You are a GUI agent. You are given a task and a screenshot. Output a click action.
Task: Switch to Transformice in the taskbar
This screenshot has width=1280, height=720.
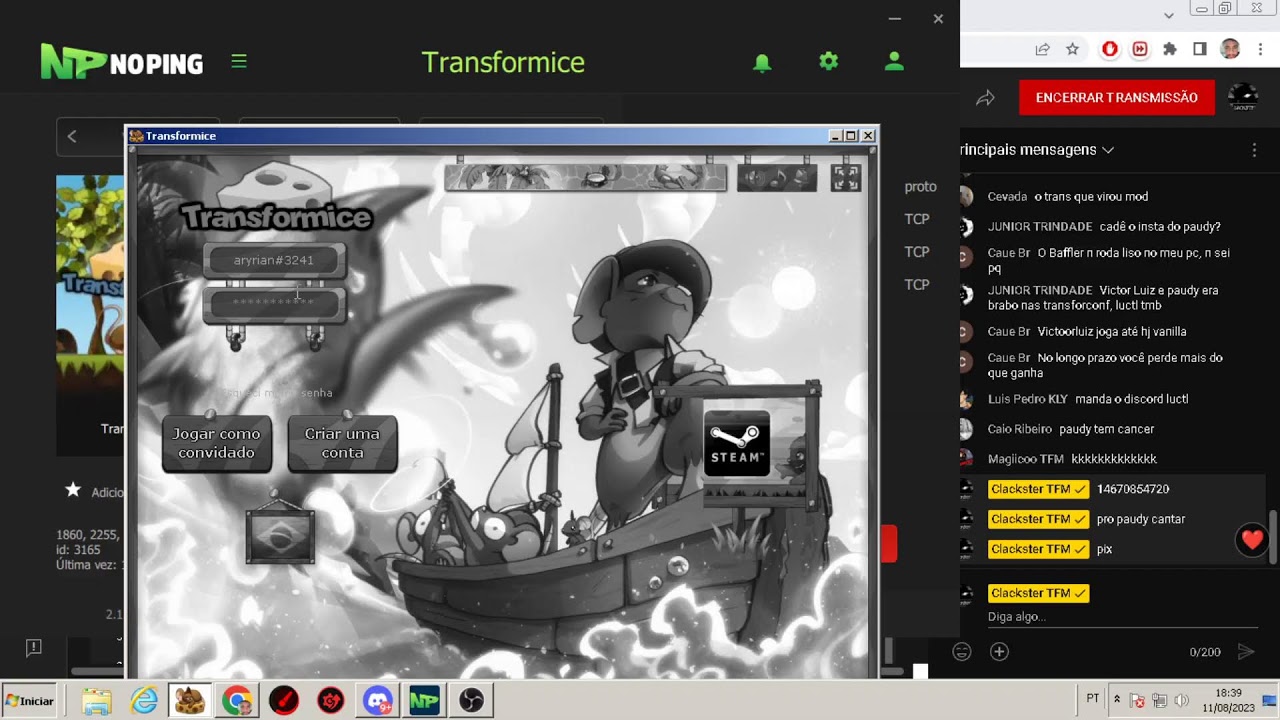pos(189,701)
